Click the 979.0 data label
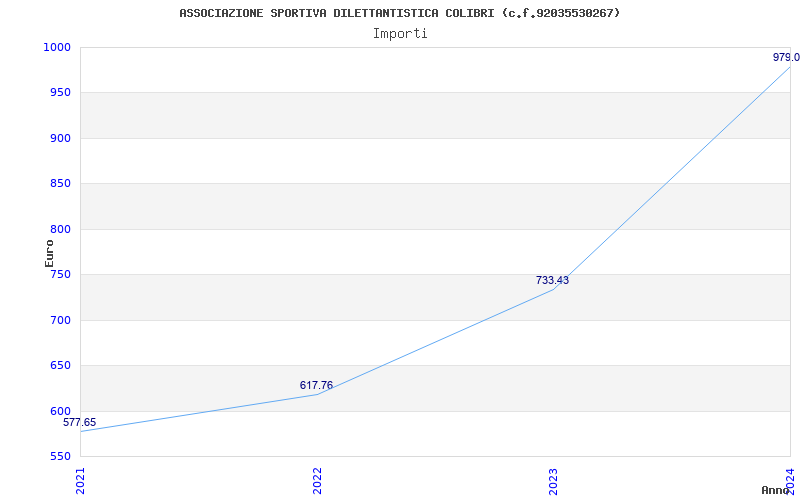This screenshot has height=500, width=800. click(x=786, y=57)
